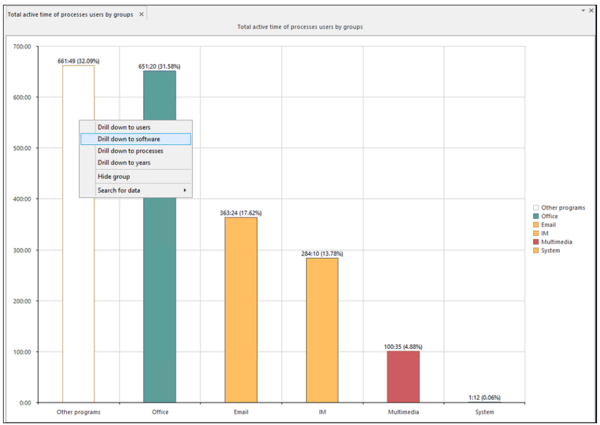The width and height of the screenshot is (600, 425).
Task: Choose Drill down to software
Action: coord(129,139)
